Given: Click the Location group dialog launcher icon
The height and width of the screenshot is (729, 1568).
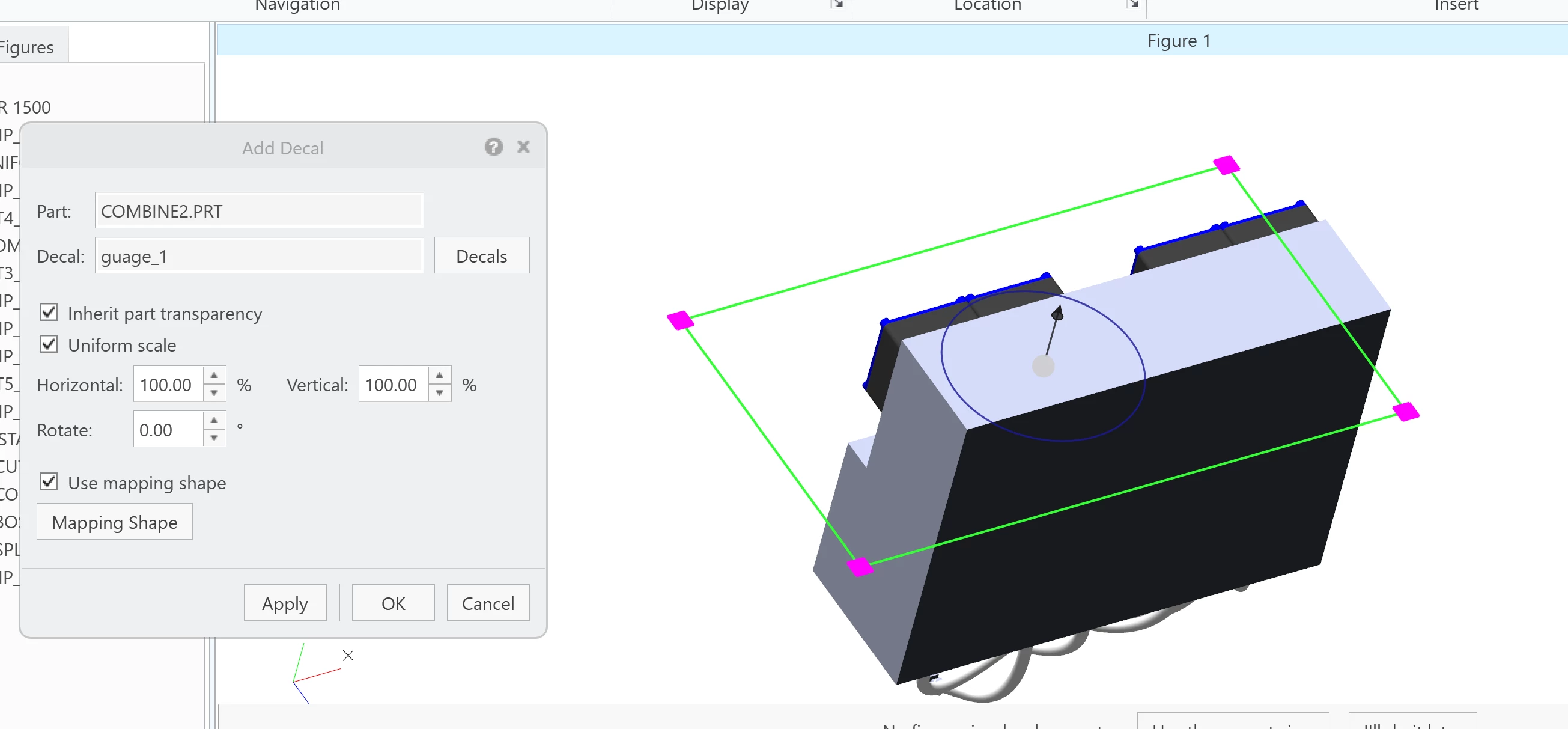Looking at the screenshot, I should 1133,4.
